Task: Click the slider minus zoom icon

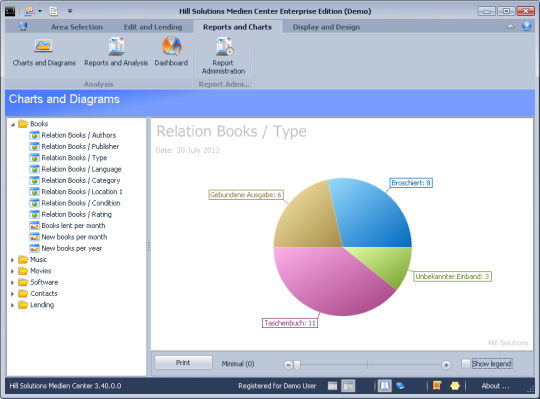Action: point(288,365)
